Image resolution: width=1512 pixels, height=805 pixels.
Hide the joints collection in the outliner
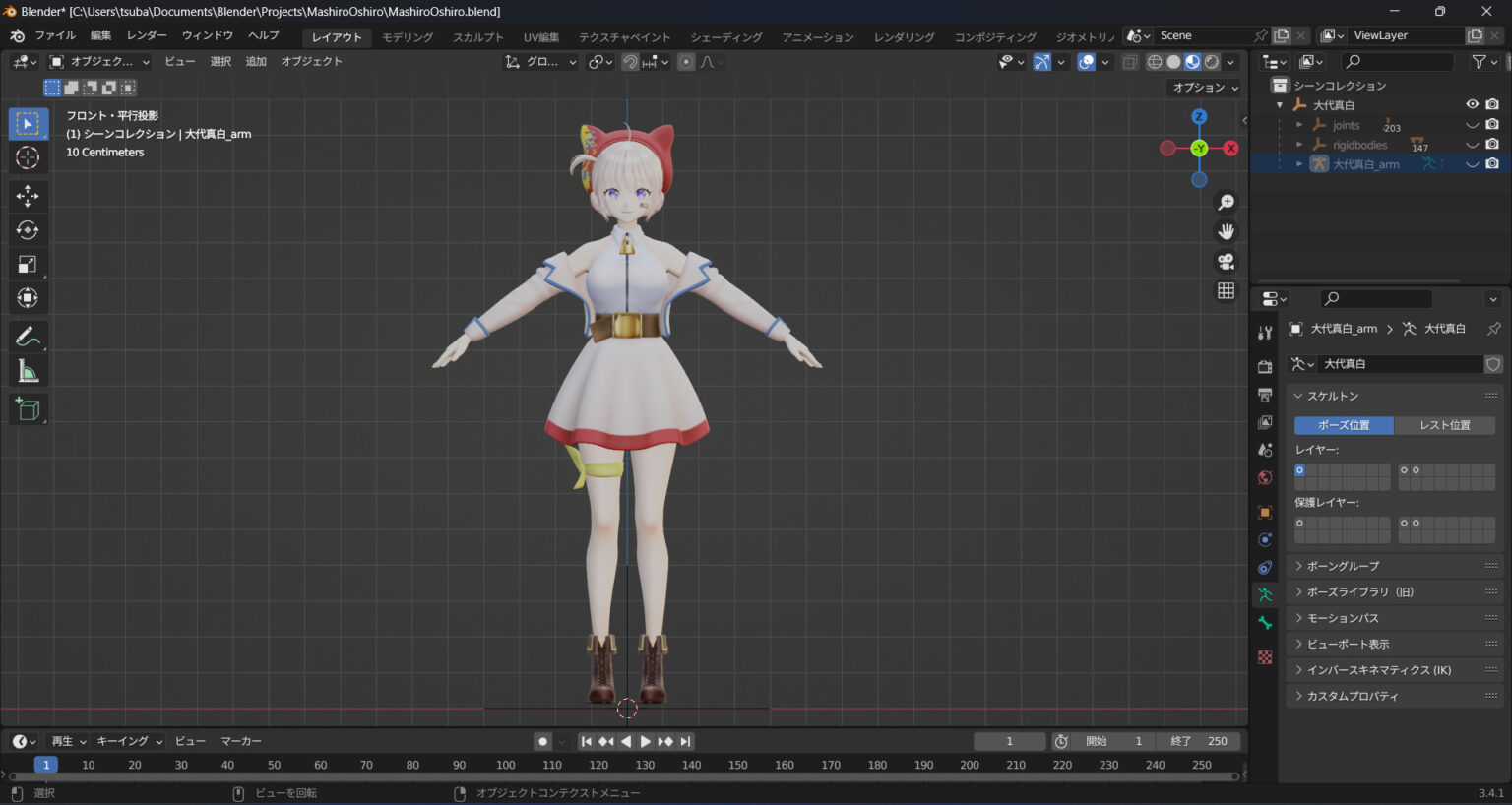tap(1473, 126)
